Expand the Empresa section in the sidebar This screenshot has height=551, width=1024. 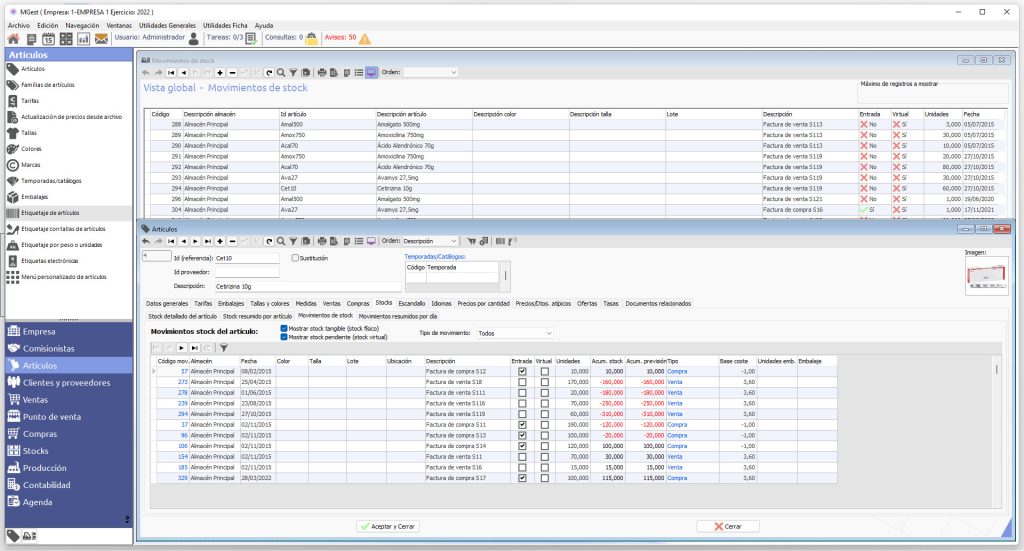(x=68, y=331)
